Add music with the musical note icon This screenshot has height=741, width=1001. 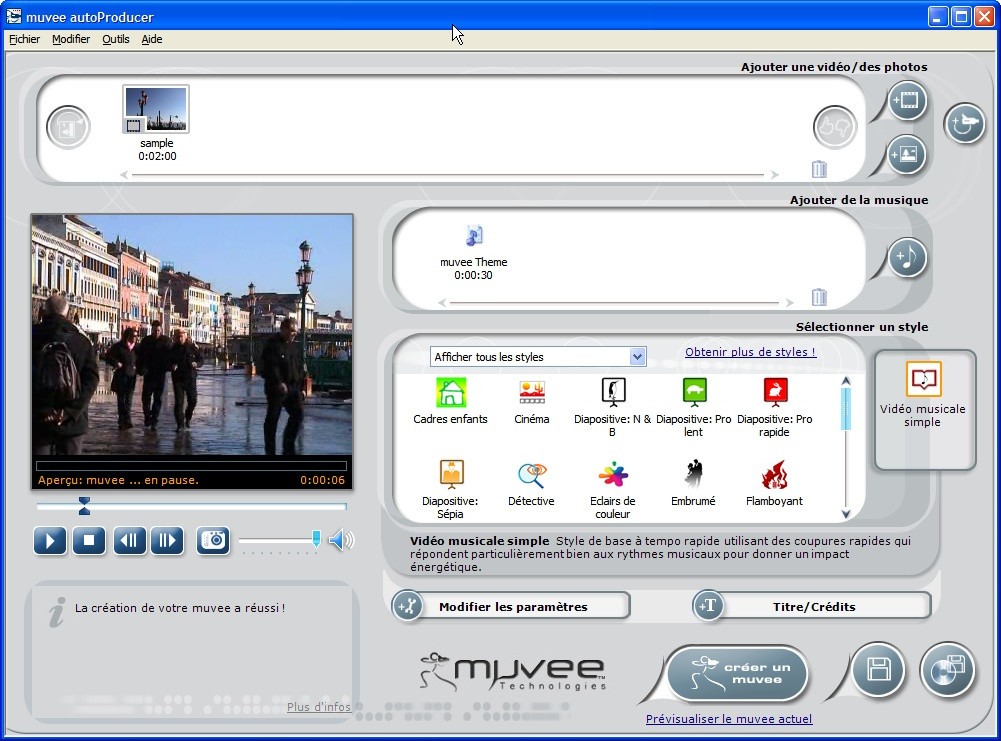tap(908, 257)
